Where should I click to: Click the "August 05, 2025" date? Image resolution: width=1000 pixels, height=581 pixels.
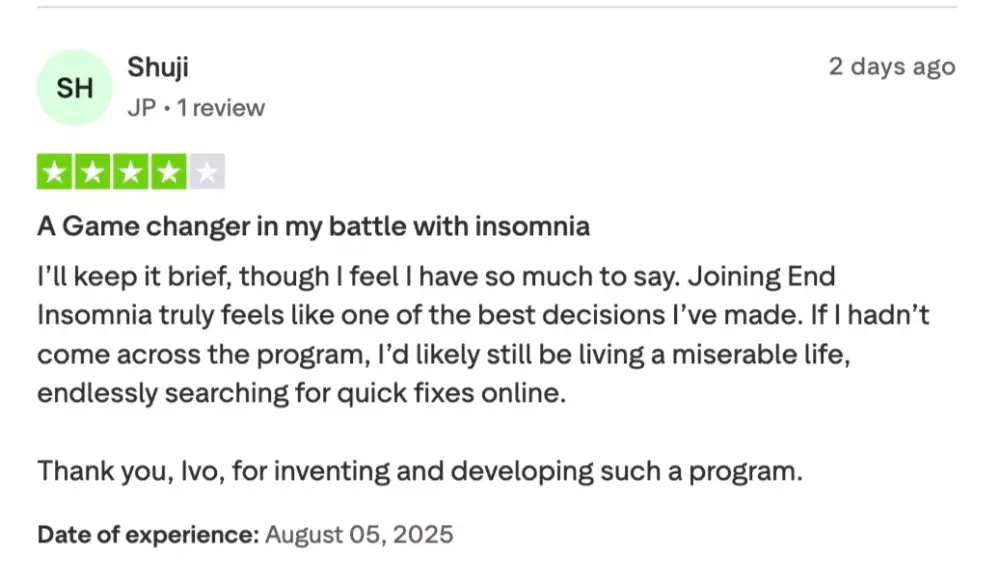359,534
